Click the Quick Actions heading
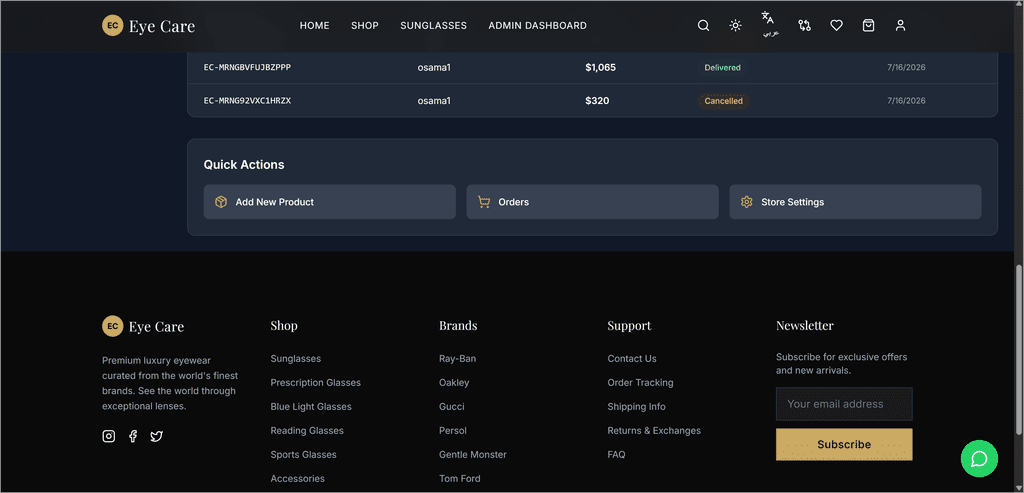The image size is (1024, 493). (x=244, y=165)
